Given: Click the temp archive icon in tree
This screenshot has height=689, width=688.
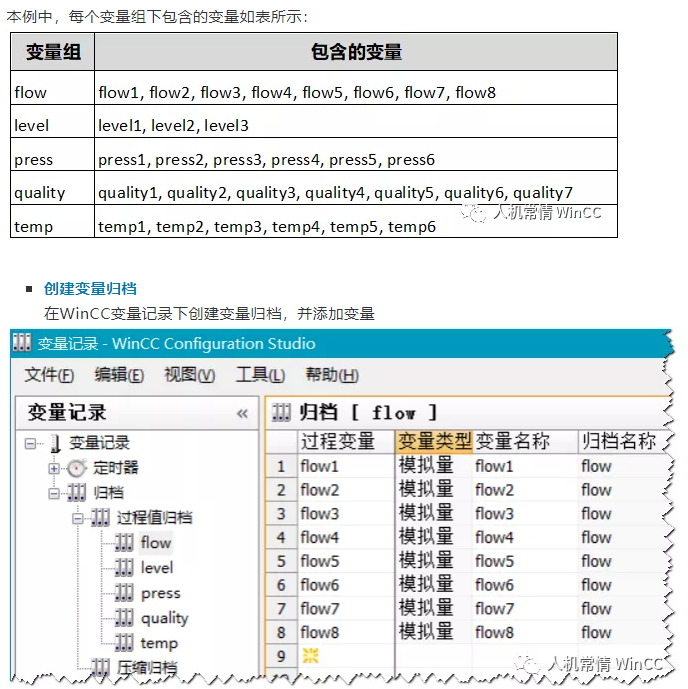Looking at the screenshot, I should click(124, 643).
